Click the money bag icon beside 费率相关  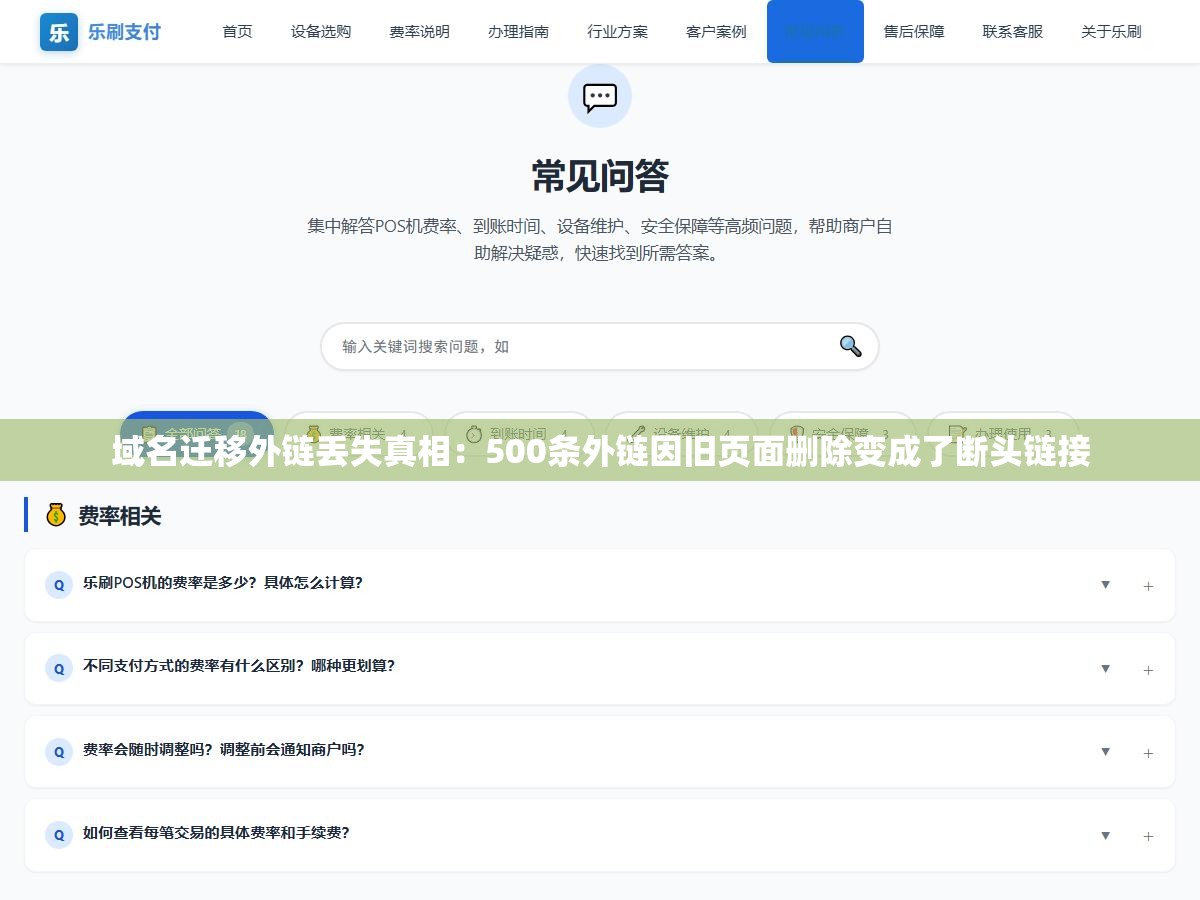[56, 515]
